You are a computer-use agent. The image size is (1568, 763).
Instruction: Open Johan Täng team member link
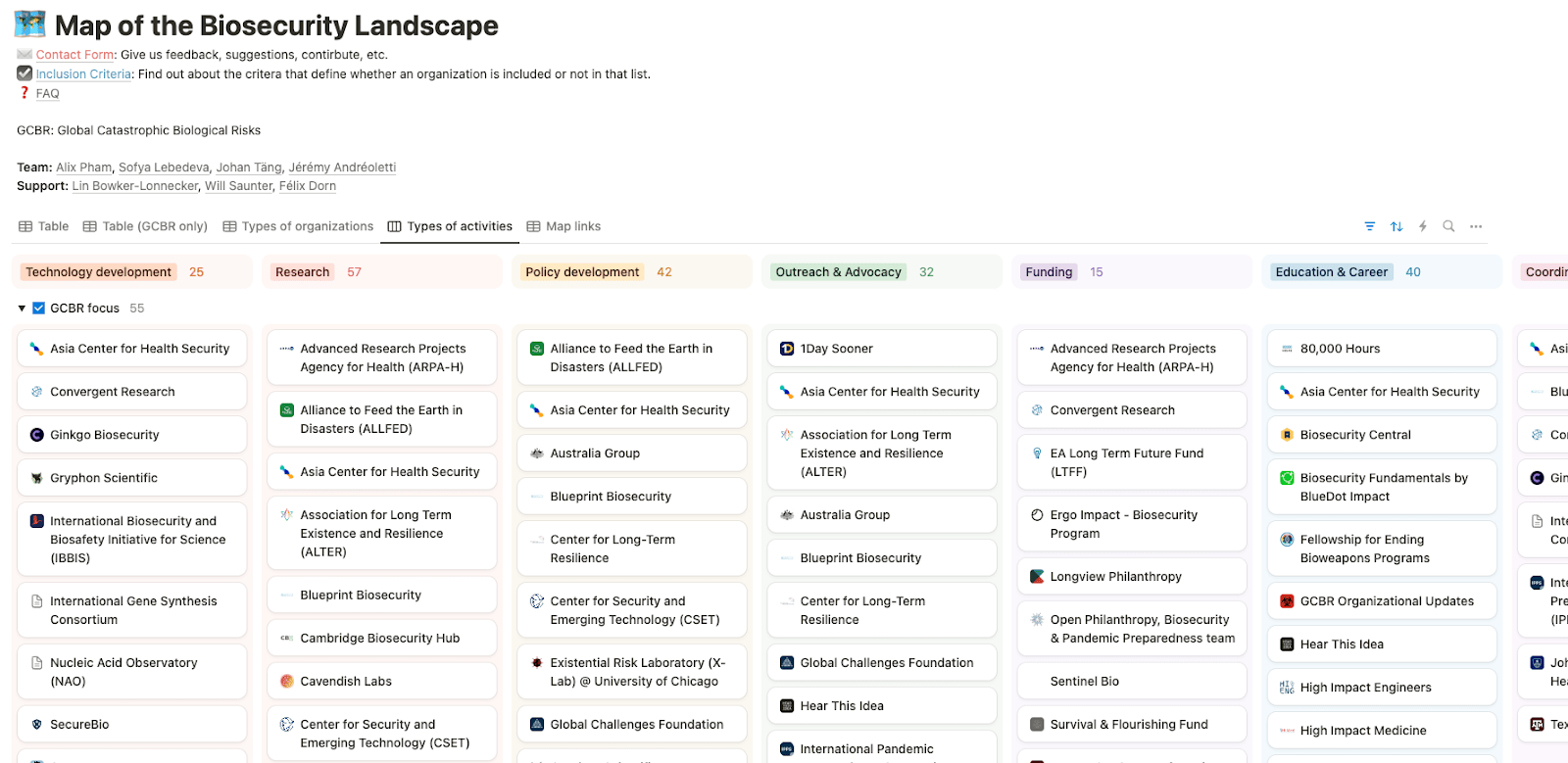coord(249,167)
